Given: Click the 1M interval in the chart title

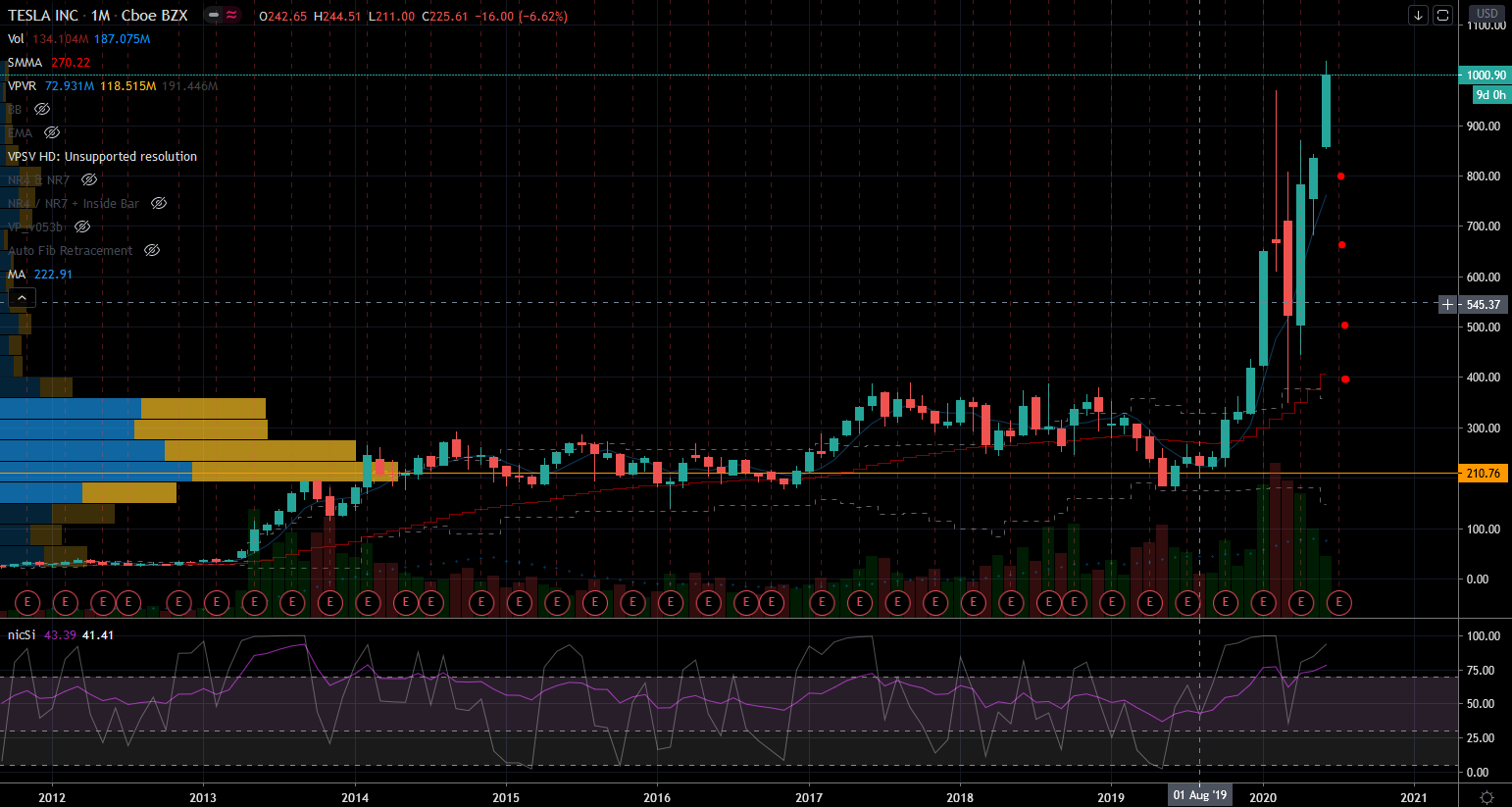Looking at the screenshot, I should (100, 16).
